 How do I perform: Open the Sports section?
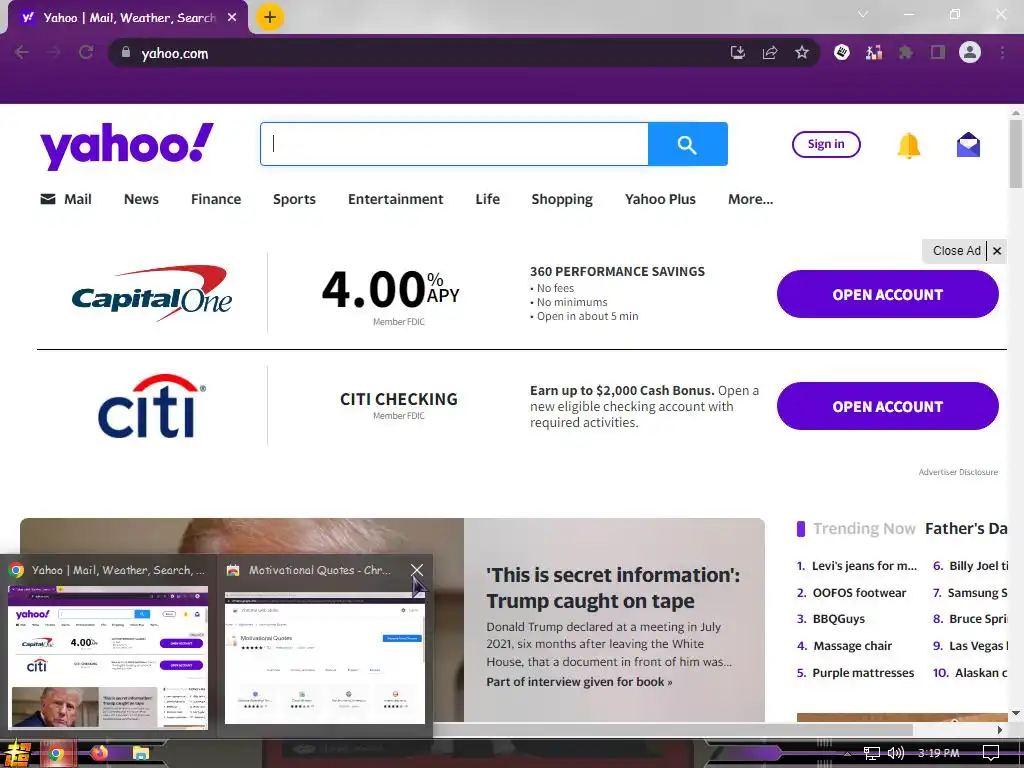tap(294, 199)
